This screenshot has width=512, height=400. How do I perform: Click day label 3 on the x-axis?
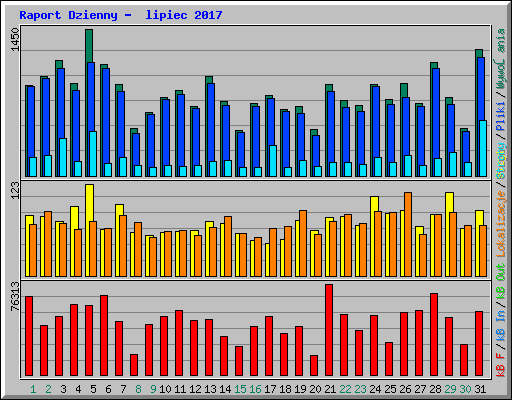[63, 389]
